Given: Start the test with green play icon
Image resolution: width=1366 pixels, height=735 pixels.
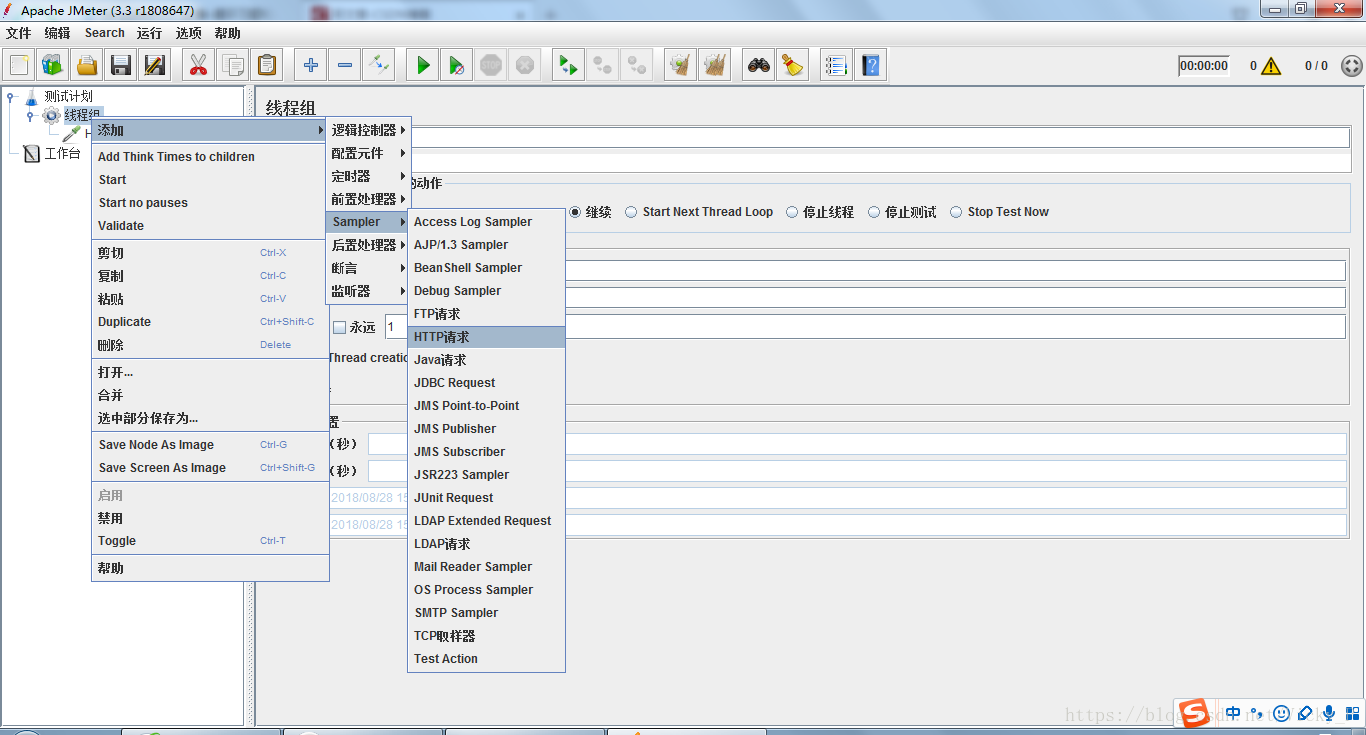Looking at the screenshot, I should click(x=423, y=66).
